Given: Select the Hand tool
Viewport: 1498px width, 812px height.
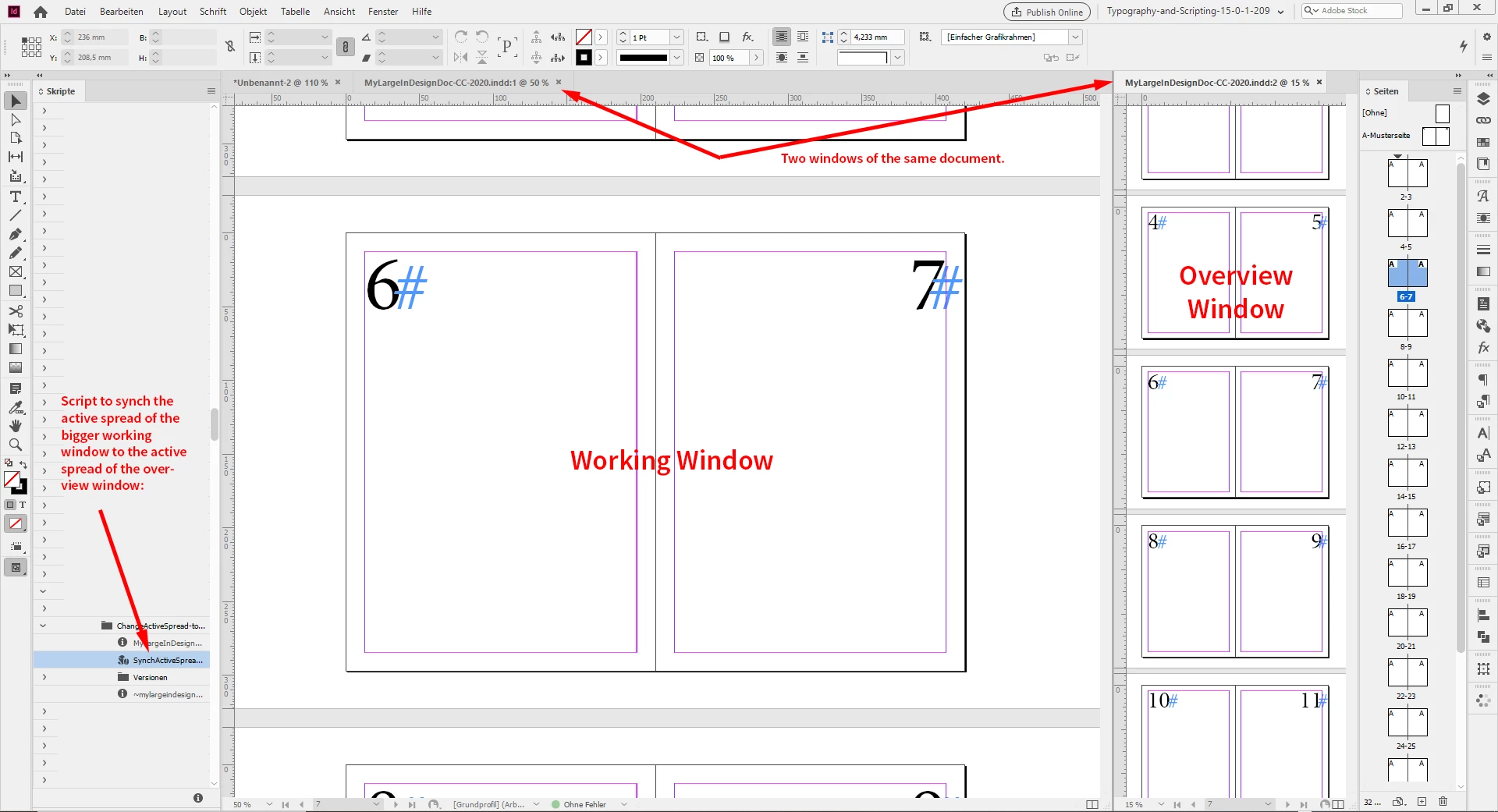Looking at the screenshot, I should tap(16, 426).
